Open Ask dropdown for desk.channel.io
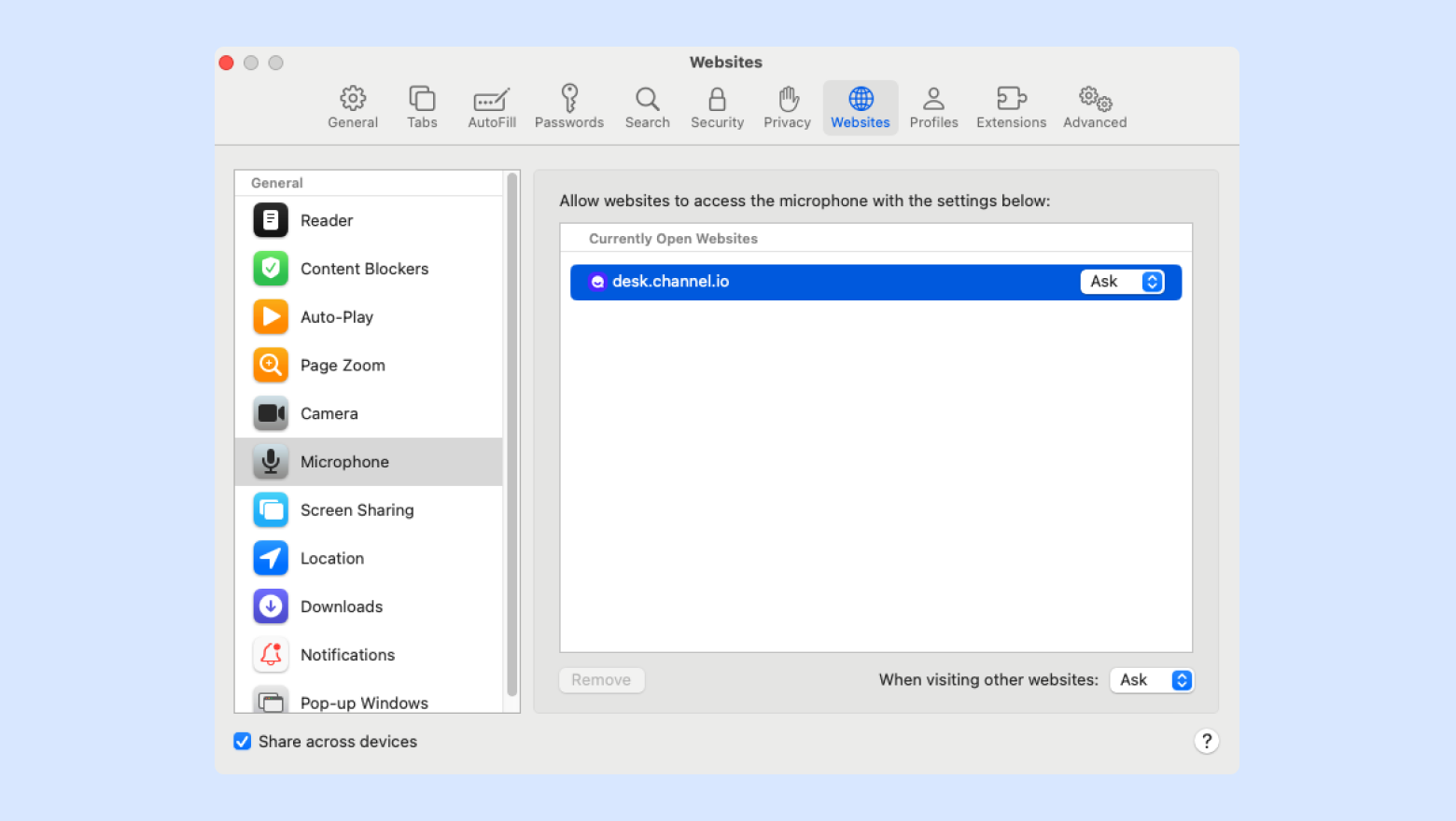The image size is (1456, 821). [x=1123, y=282]
